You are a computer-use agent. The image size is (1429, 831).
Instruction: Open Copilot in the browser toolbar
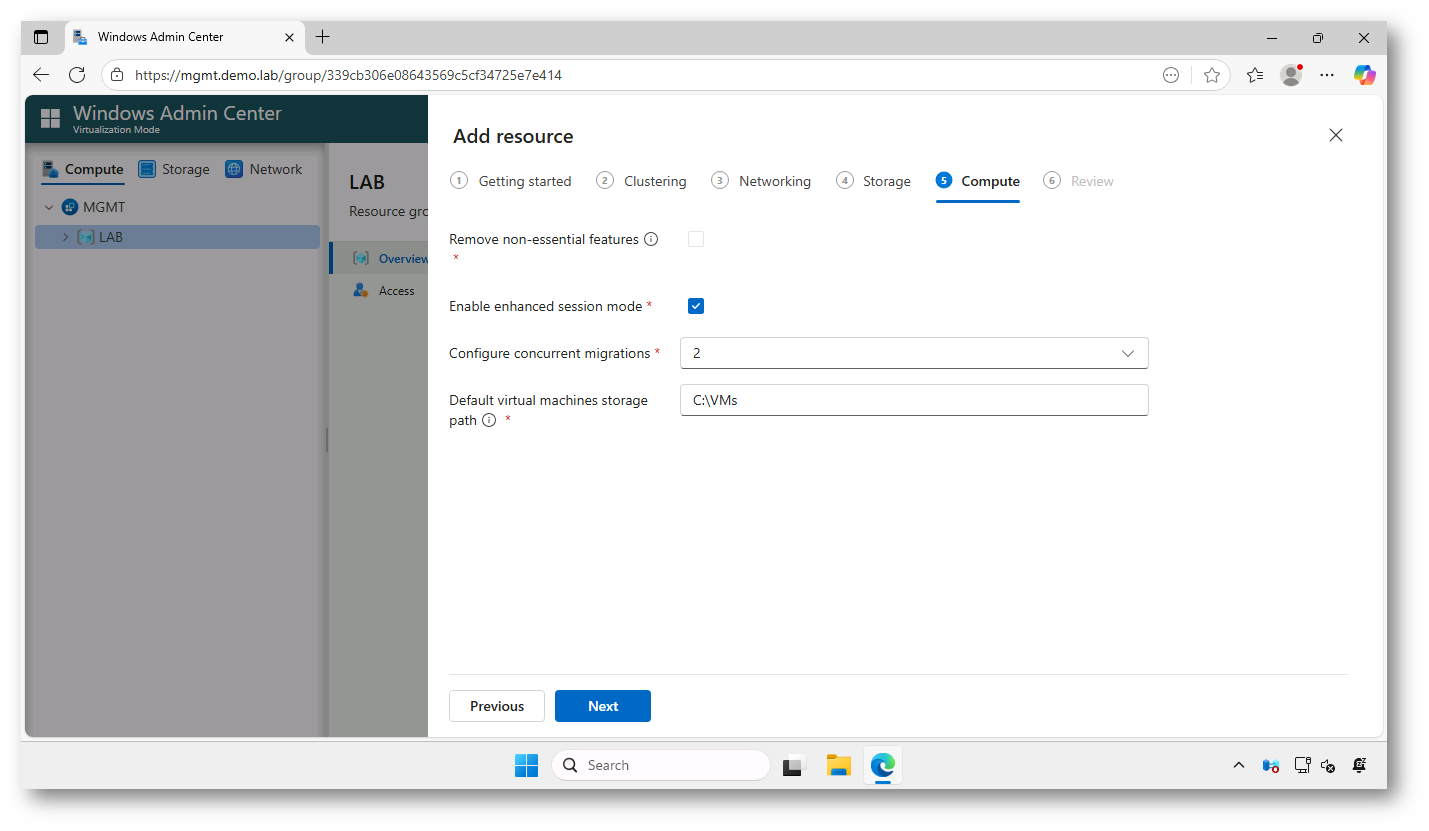point(1364,75)
